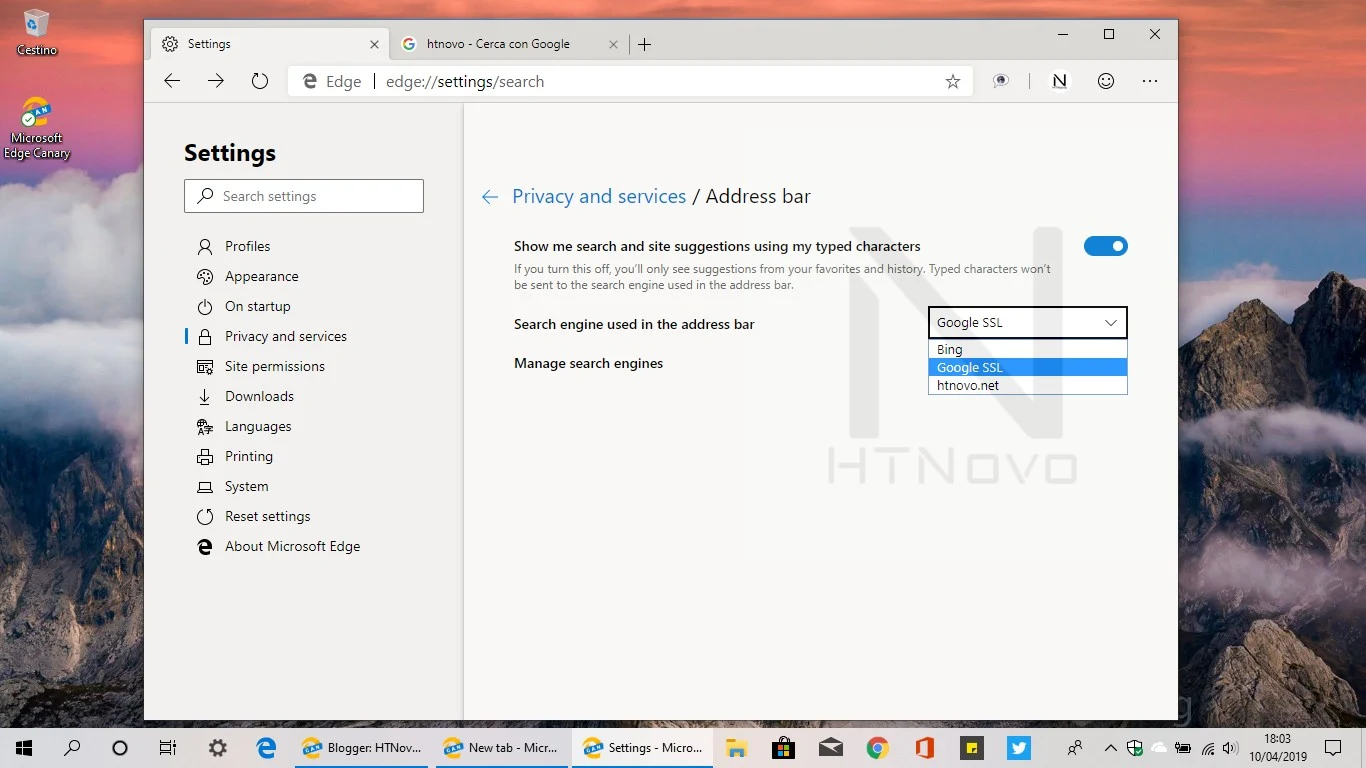Open Mail app from taskbar
This screenshot has width=1366, height=768.
[831, 747]
